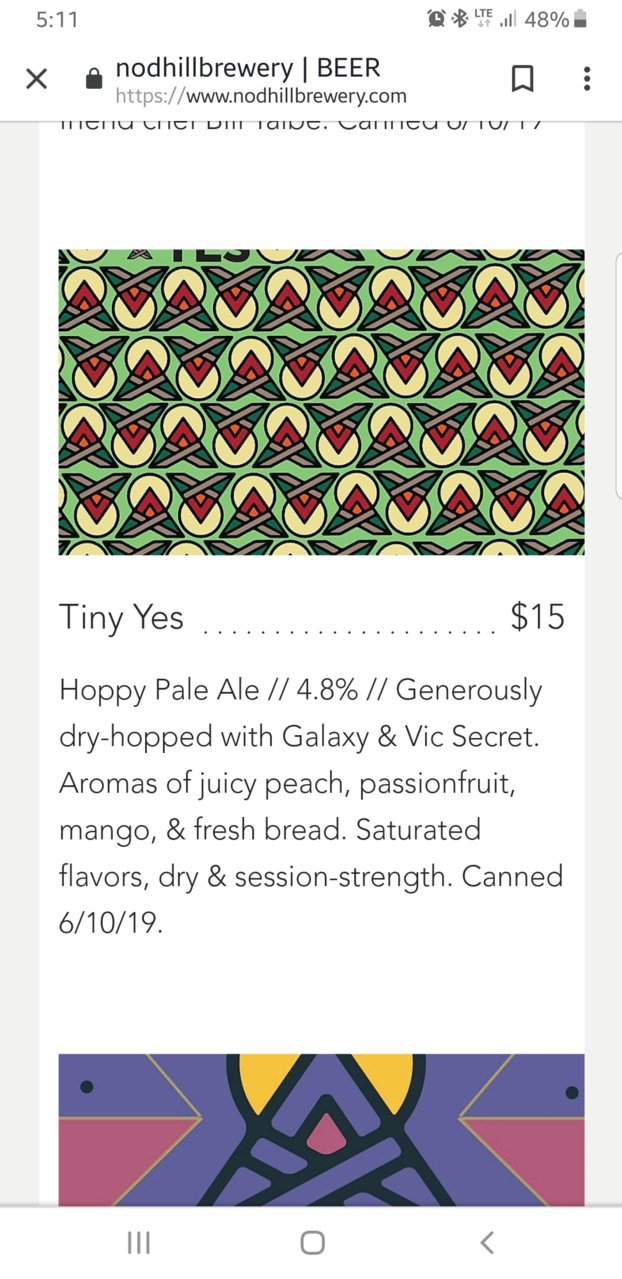Tap the Bluetooth status icon
The image size is (622, 1279).
pyautogui.click(x=460, y=19)
